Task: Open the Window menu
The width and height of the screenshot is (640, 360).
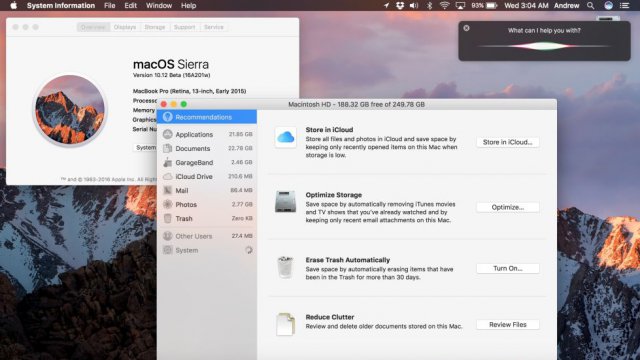Action: coord(159,6)
